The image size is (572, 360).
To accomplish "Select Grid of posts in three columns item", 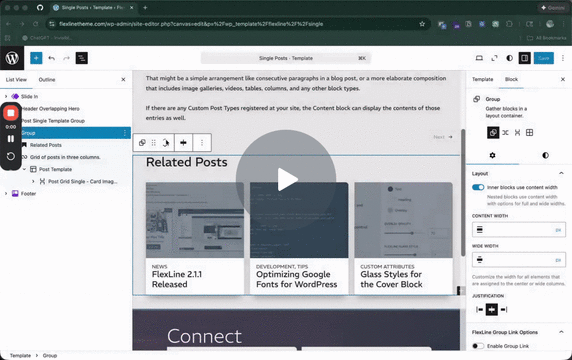I will pos(65,157).
